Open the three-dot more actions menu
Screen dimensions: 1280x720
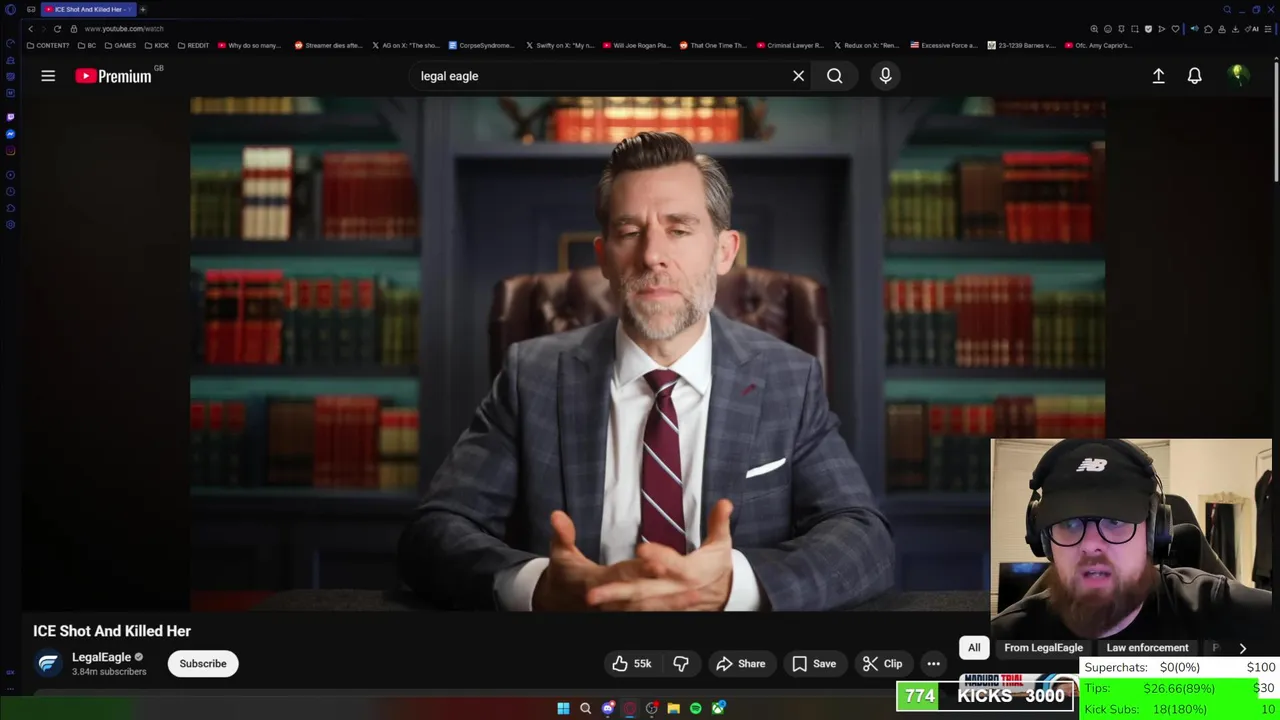933,664
